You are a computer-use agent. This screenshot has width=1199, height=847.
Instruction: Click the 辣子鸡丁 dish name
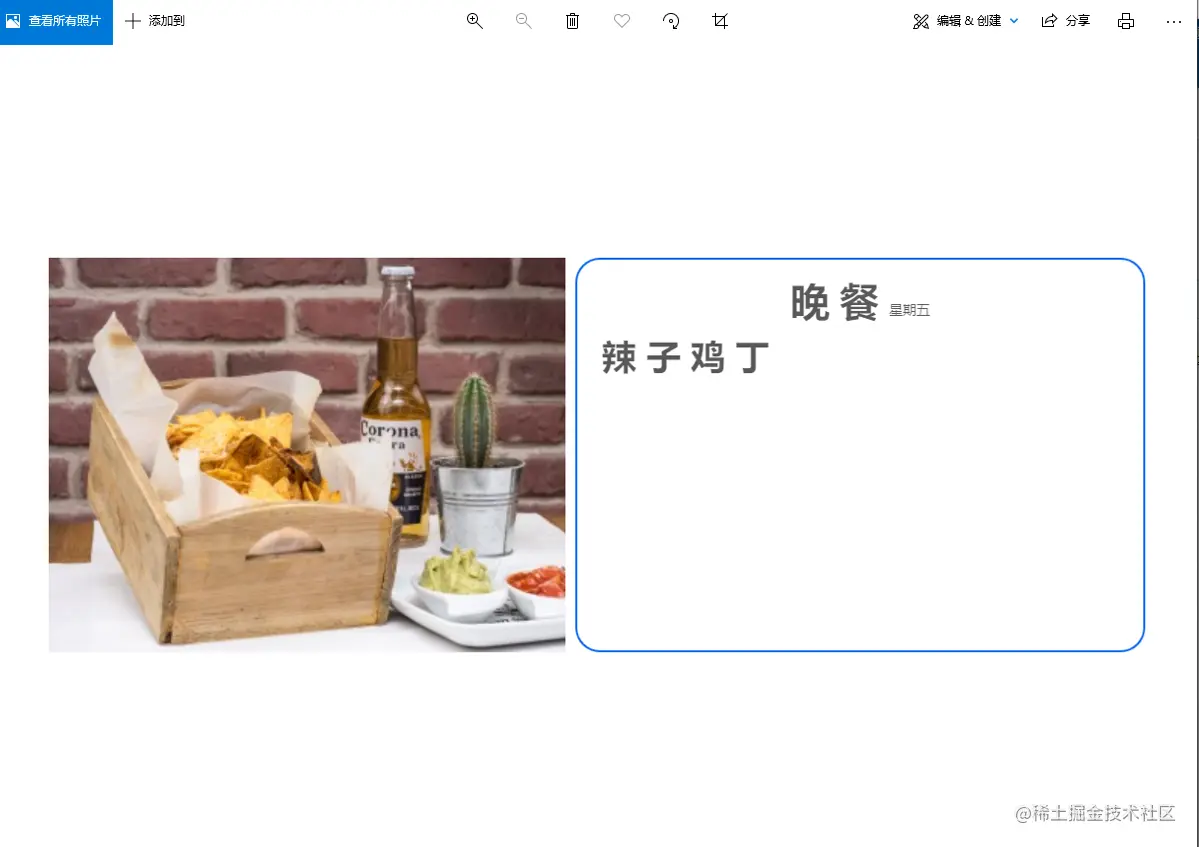pyautogui.click(x=685, y=358)
